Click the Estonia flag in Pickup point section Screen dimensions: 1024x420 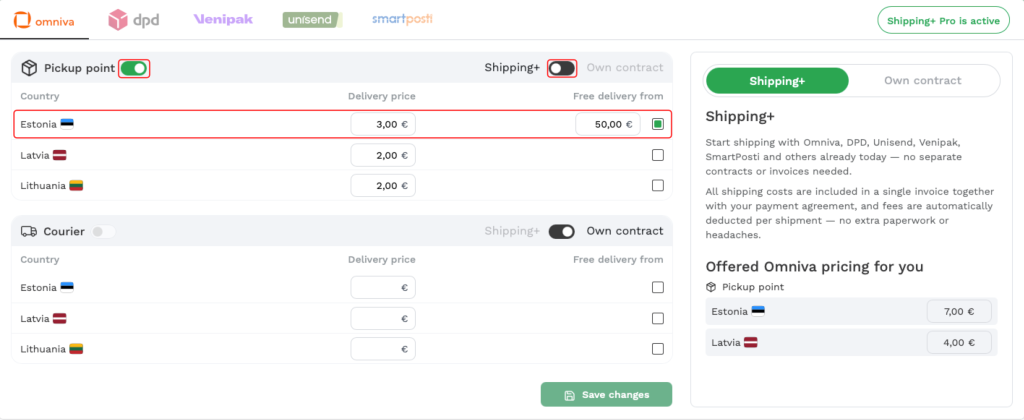click(x=67, y=124)
